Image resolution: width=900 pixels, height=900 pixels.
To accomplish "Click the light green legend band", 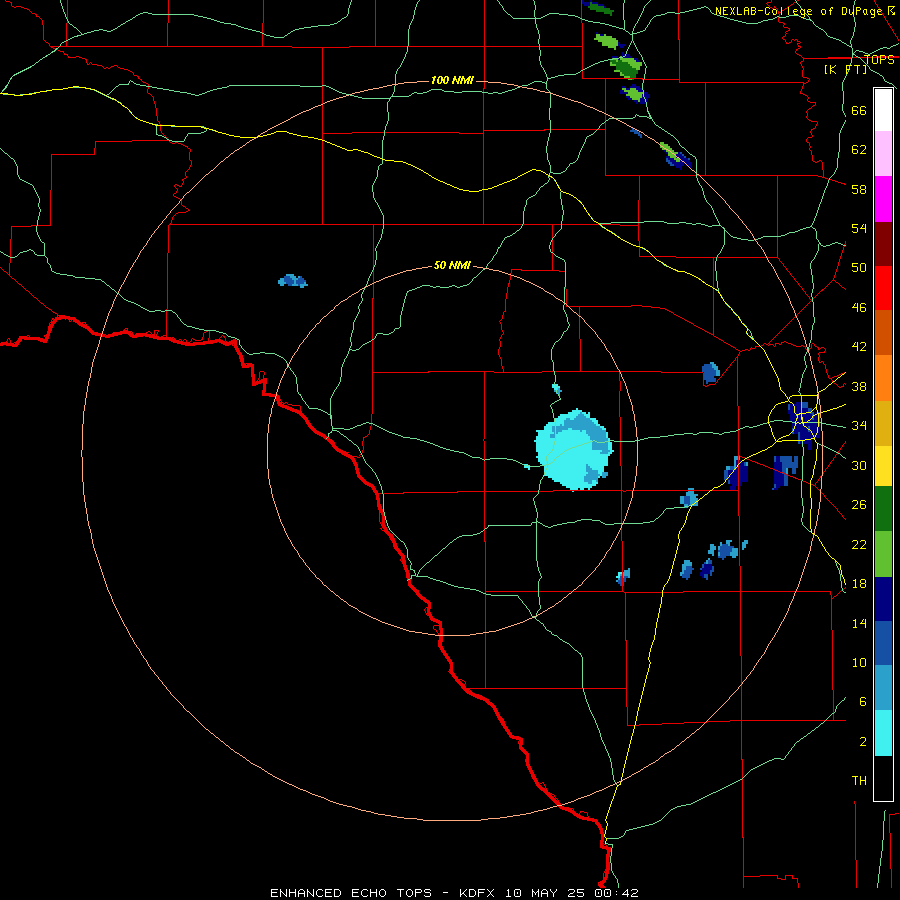I will (883, 554).
